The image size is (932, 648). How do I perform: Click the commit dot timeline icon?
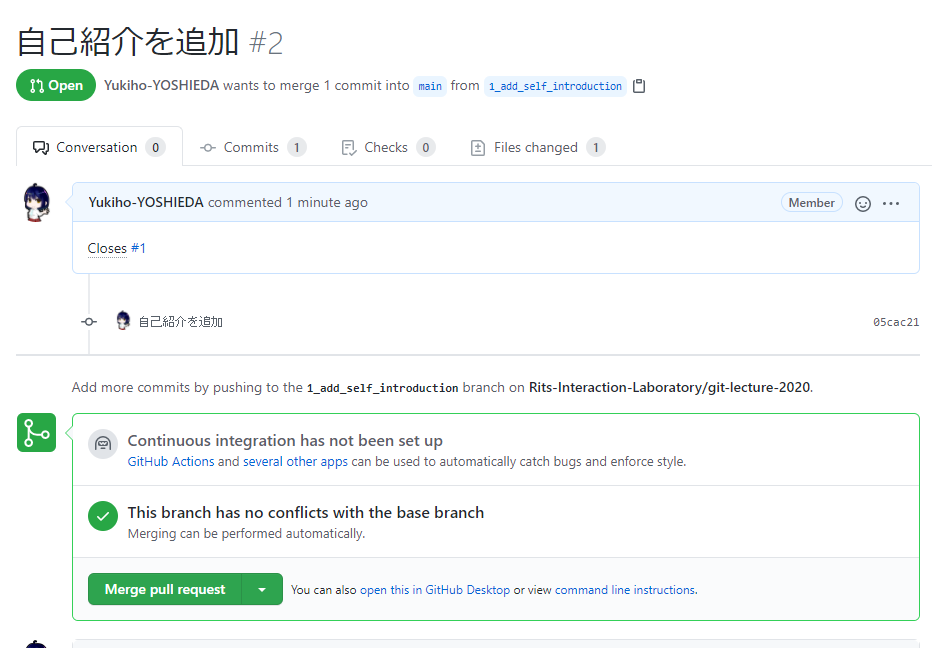point(89,322)
